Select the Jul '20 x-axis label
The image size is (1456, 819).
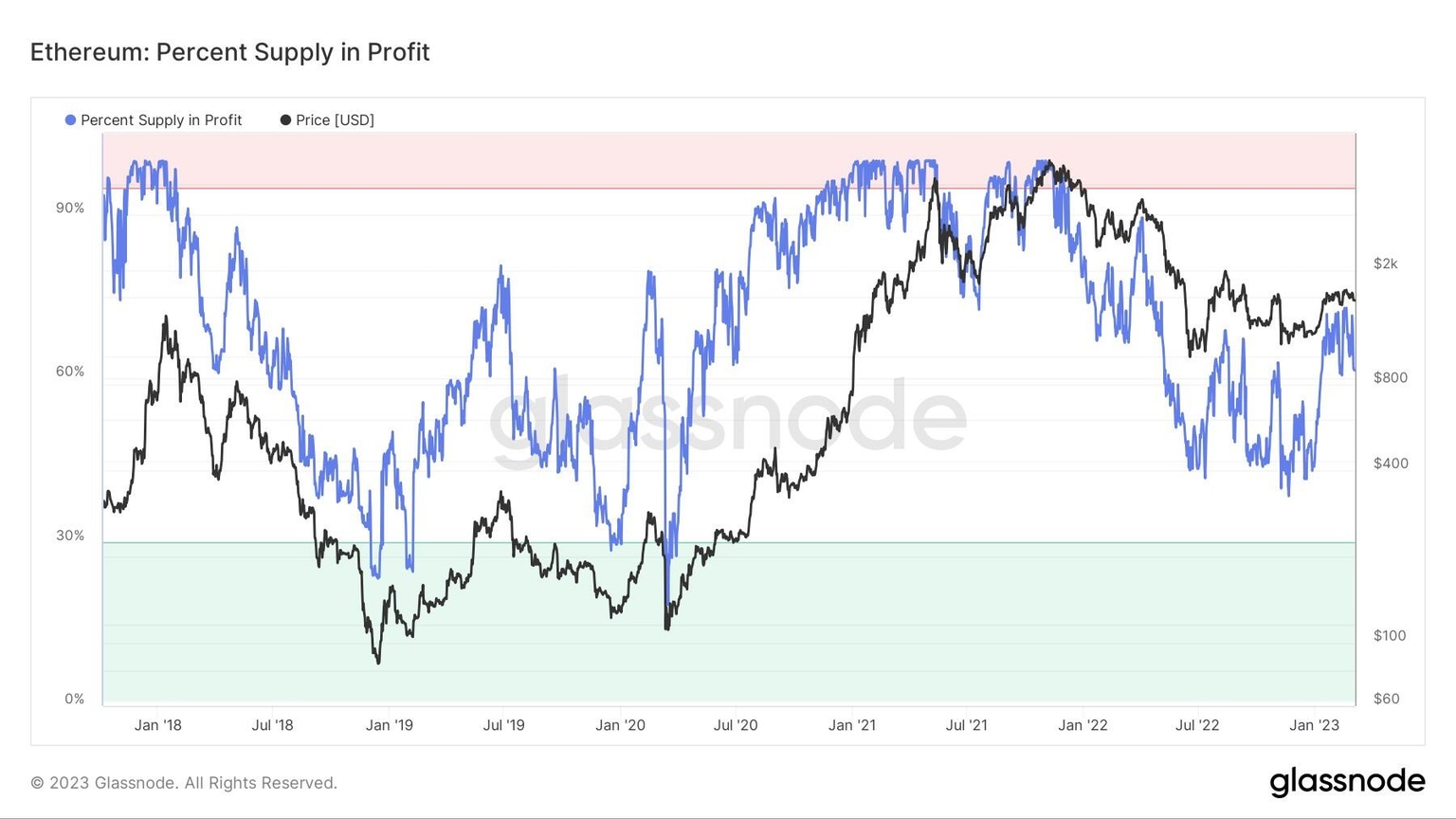(736, 725)
